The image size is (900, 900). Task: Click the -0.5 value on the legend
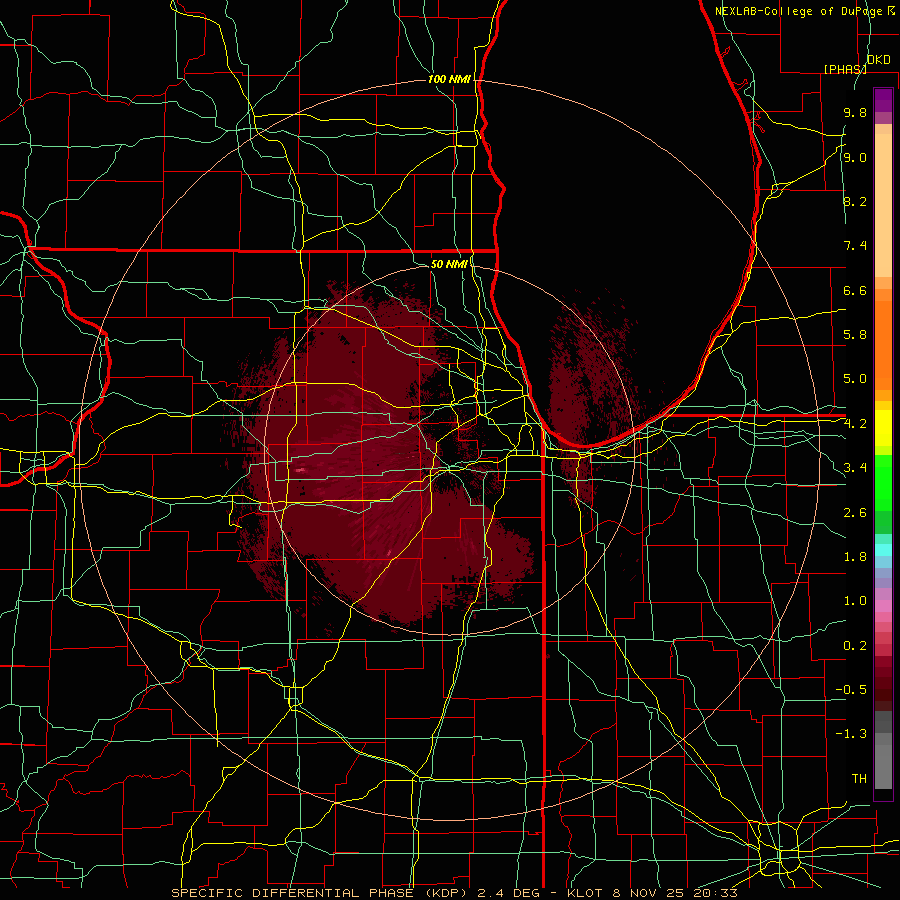[851, 690]
